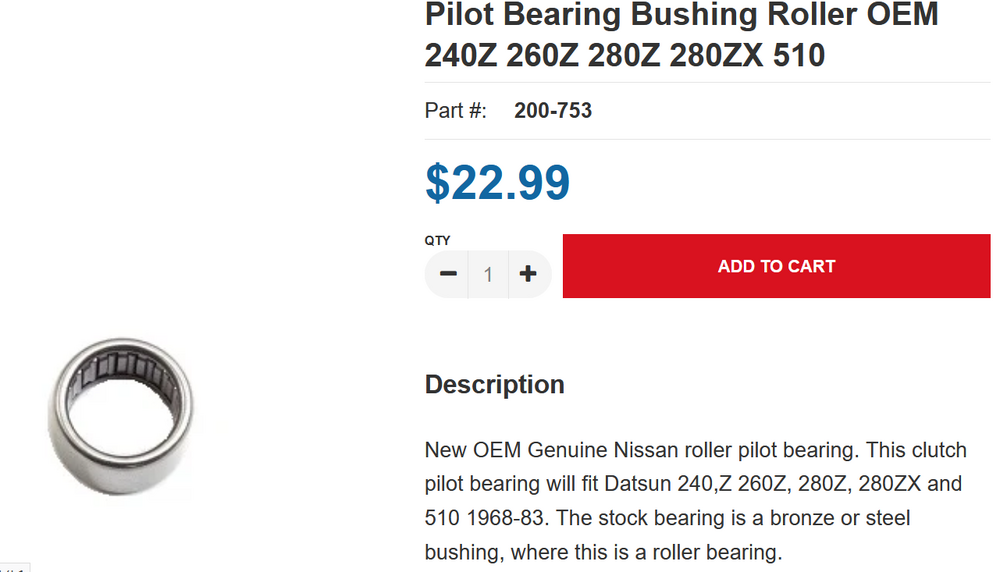Click '240Z' in the product title

point(461,55)
